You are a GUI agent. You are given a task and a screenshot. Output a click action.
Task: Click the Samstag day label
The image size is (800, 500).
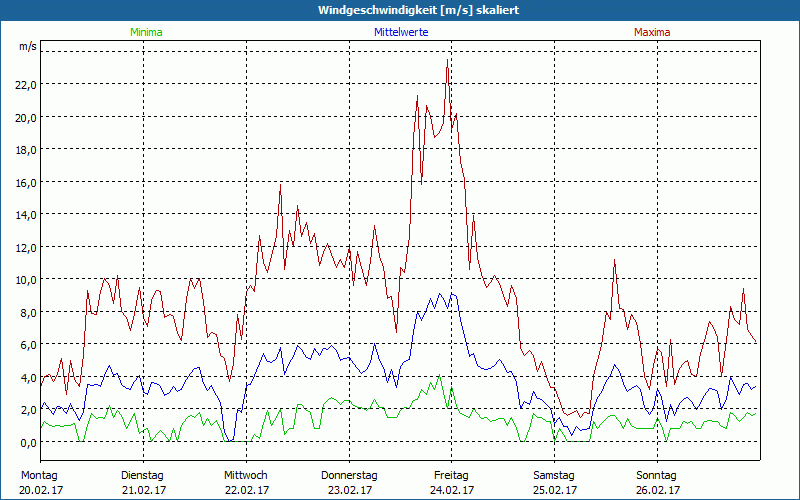click(554, 476)
